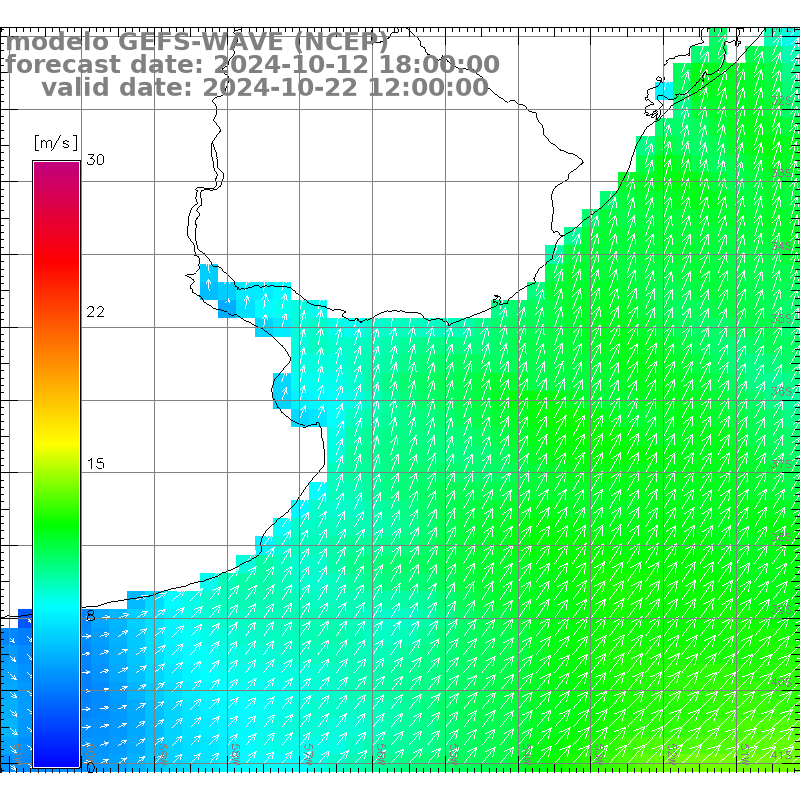The width and height of the screenshot is (800, 800).
Task: Select the yellow-green ocean area at bottom right
Action: (760, 745)
